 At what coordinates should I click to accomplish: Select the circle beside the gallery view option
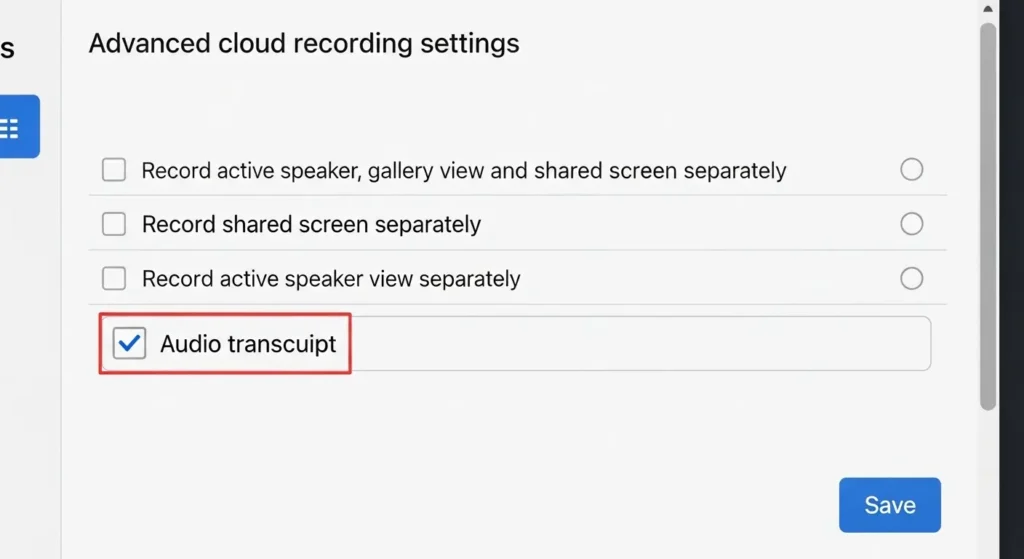tap(911, 170)
